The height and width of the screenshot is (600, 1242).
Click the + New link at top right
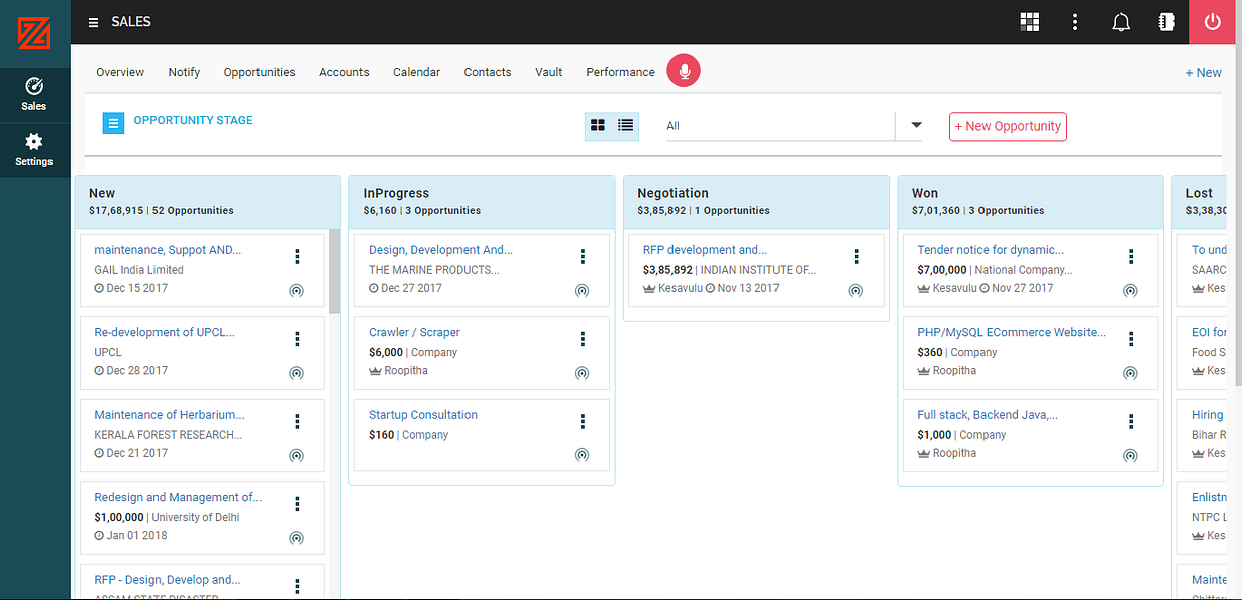(x=1203, y=72)
